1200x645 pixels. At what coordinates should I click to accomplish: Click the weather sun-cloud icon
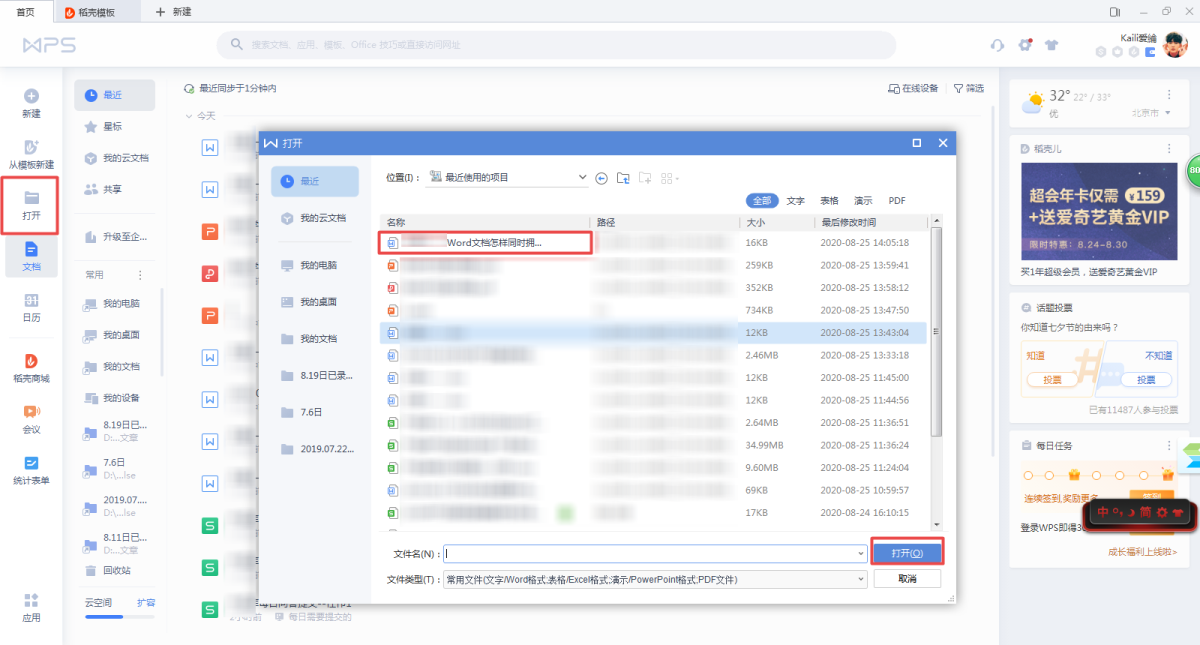click(x=1033, y=101)
